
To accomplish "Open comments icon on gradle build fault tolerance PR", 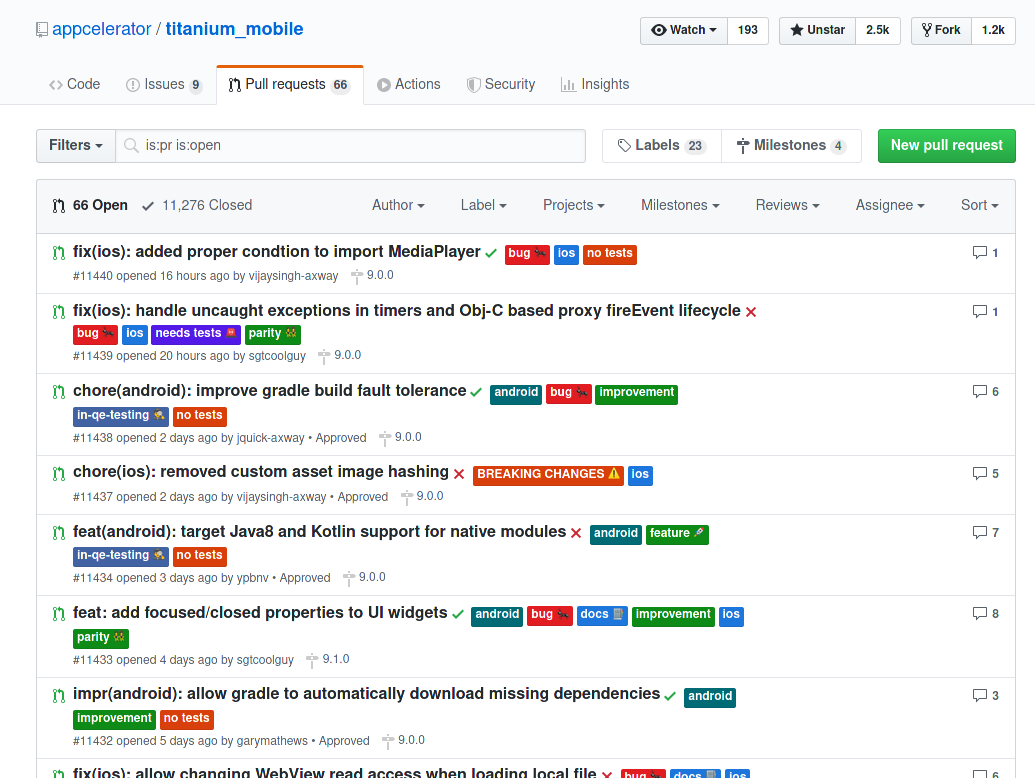I will tap(980, 391).
